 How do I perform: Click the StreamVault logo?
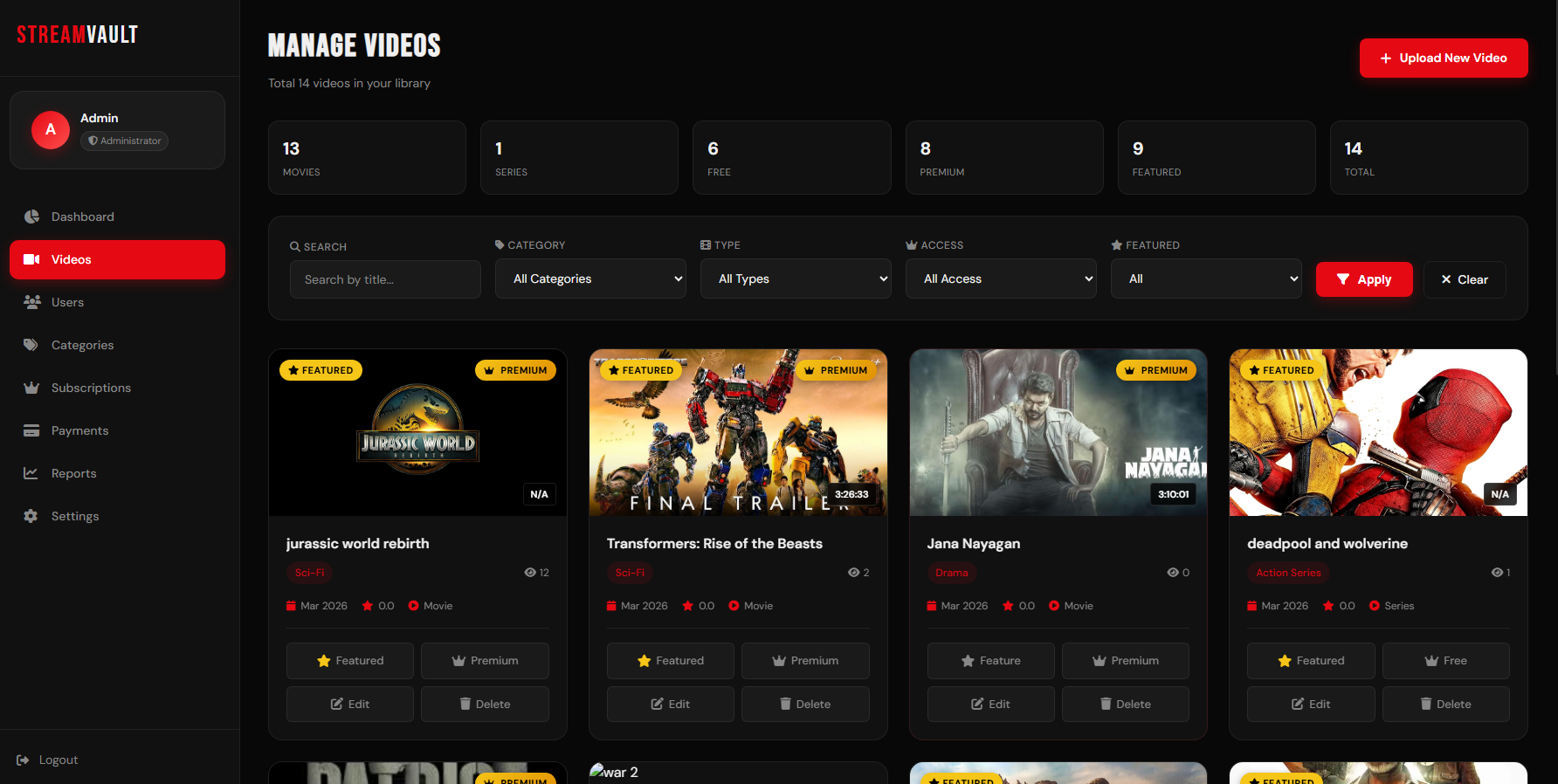[77, 35]
